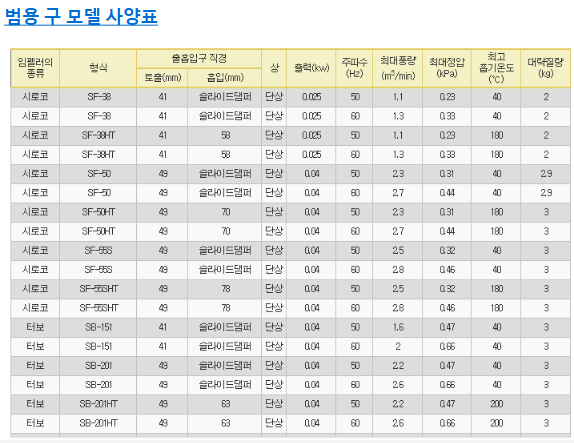Click airflow 2.5 in SF-55S 50 Hz row
The height and width of the screenshot is (443, 574).
(398, 250)
